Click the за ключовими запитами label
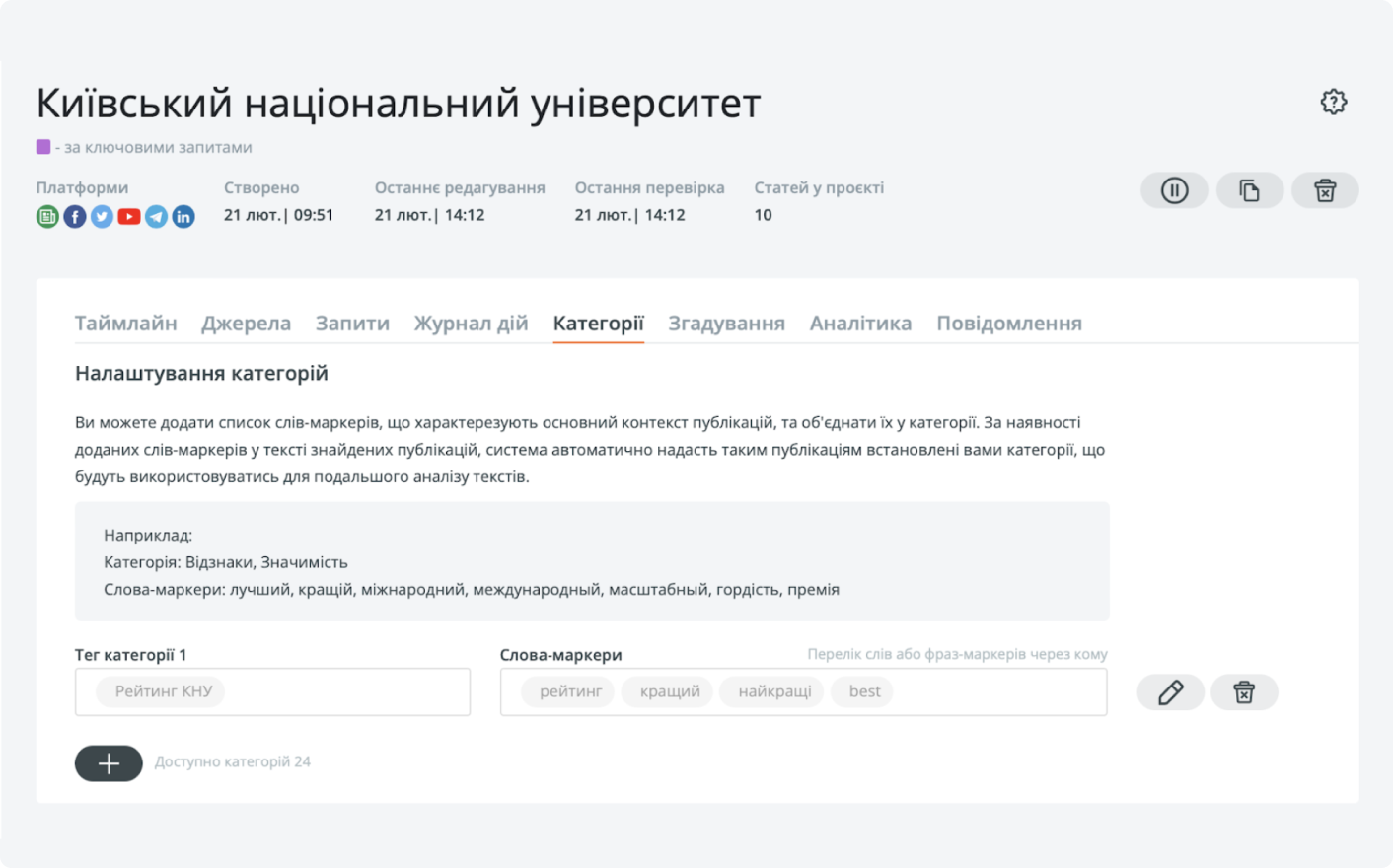1393x868 pixels. [x=158, y=147]
